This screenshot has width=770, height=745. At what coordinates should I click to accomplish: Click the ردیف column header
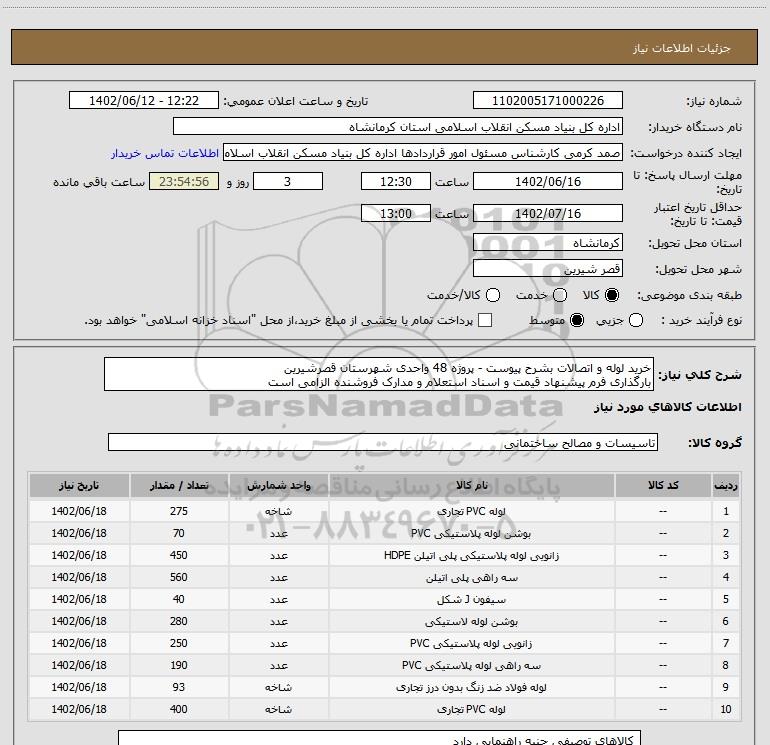point(726,486)
